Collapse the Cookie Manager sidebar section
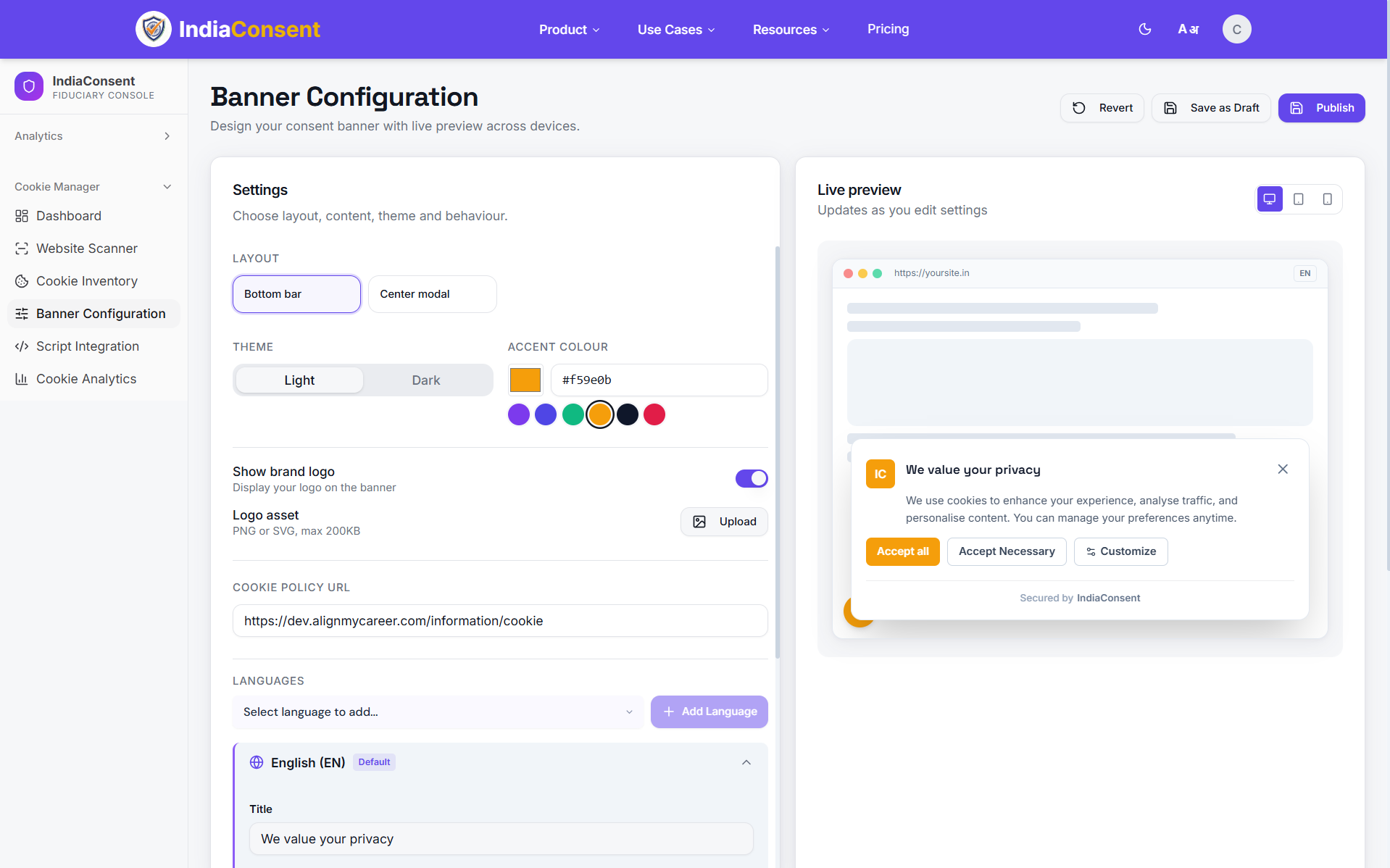 (93, 187)
